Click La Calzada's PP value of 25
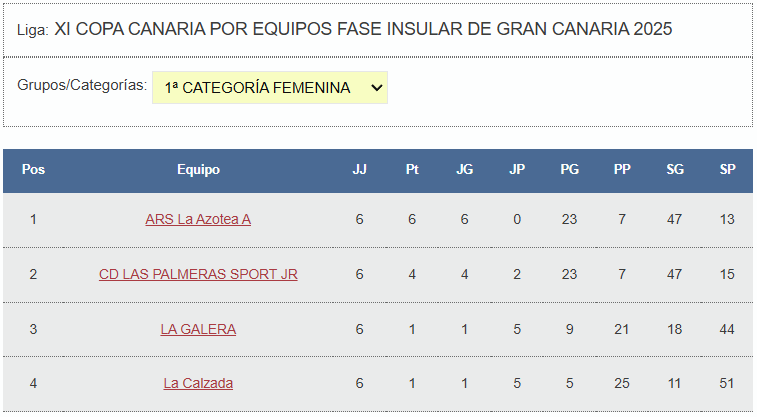This screenshot has width=757, height=417. [622, 383]
